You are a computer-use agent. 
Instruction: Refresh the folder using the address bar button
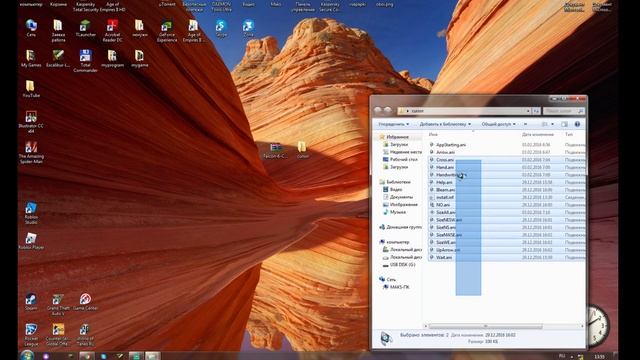click(x=536, y=111)
